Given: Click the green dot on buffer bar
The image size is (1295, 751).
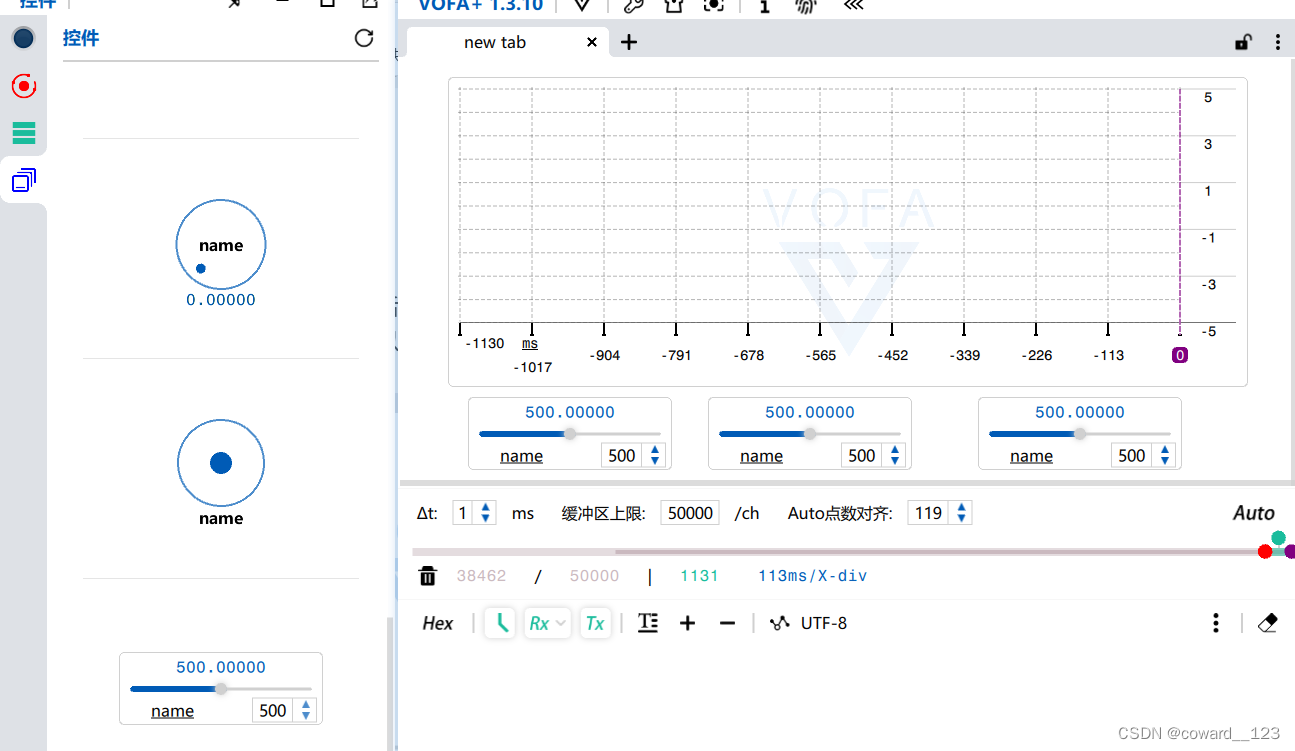Looking at the screenshot, I should (1278, 538).
